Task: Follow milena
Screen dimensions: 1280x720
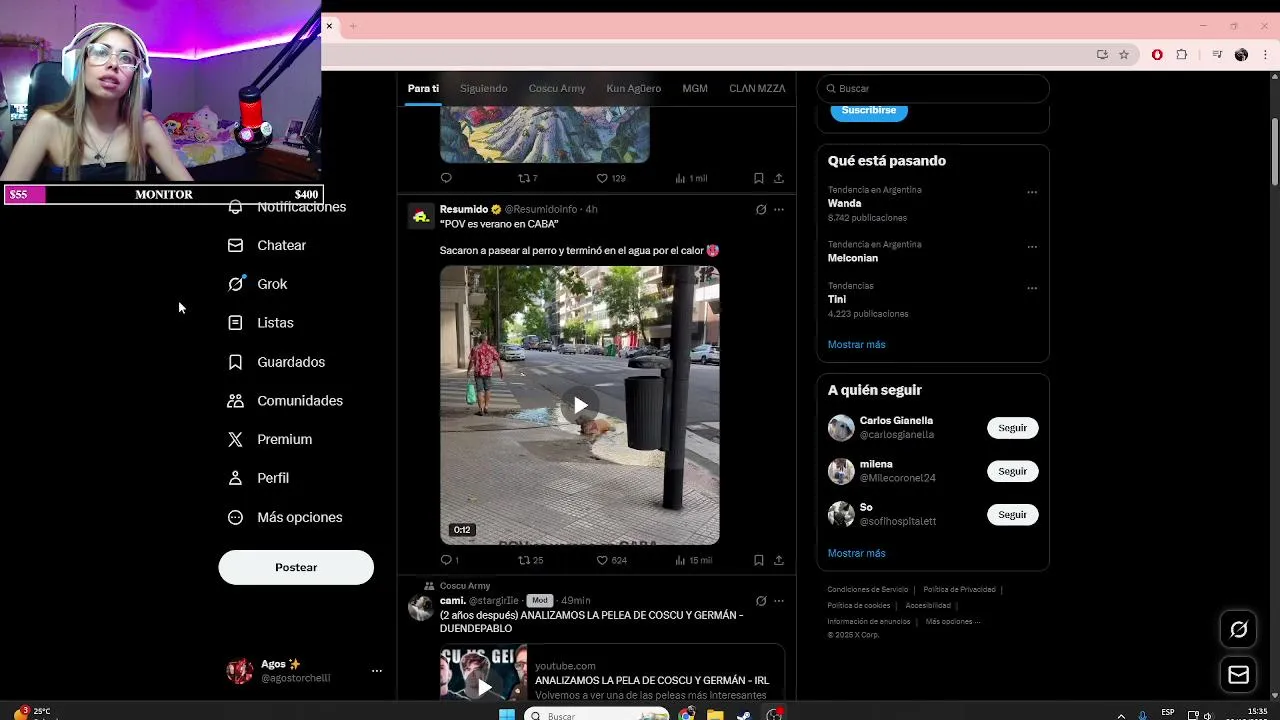Action: pyautogui.click(x=1013, y=471)
